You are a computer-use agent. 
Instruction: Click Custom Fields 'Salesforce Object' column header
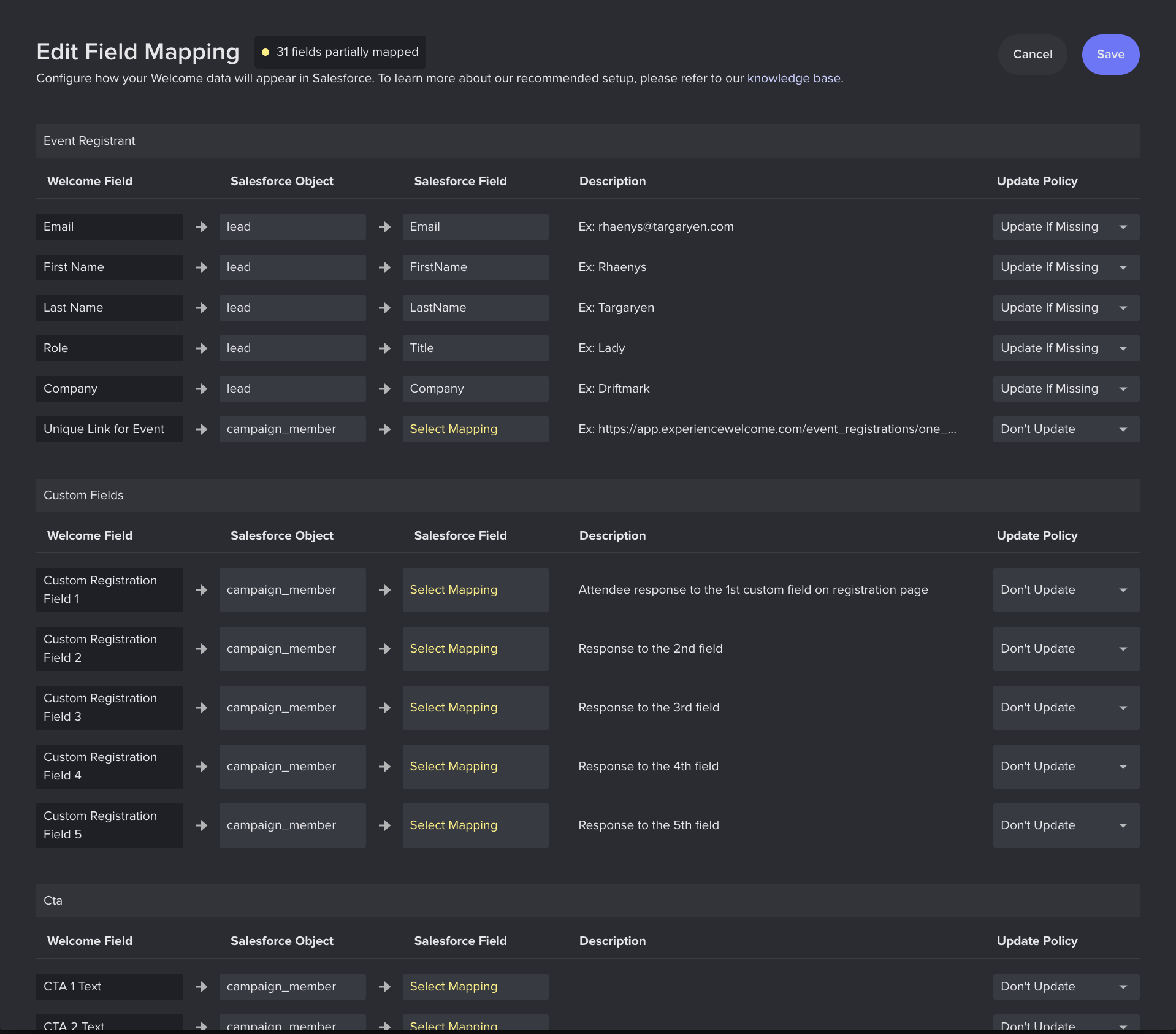(282, 536)
